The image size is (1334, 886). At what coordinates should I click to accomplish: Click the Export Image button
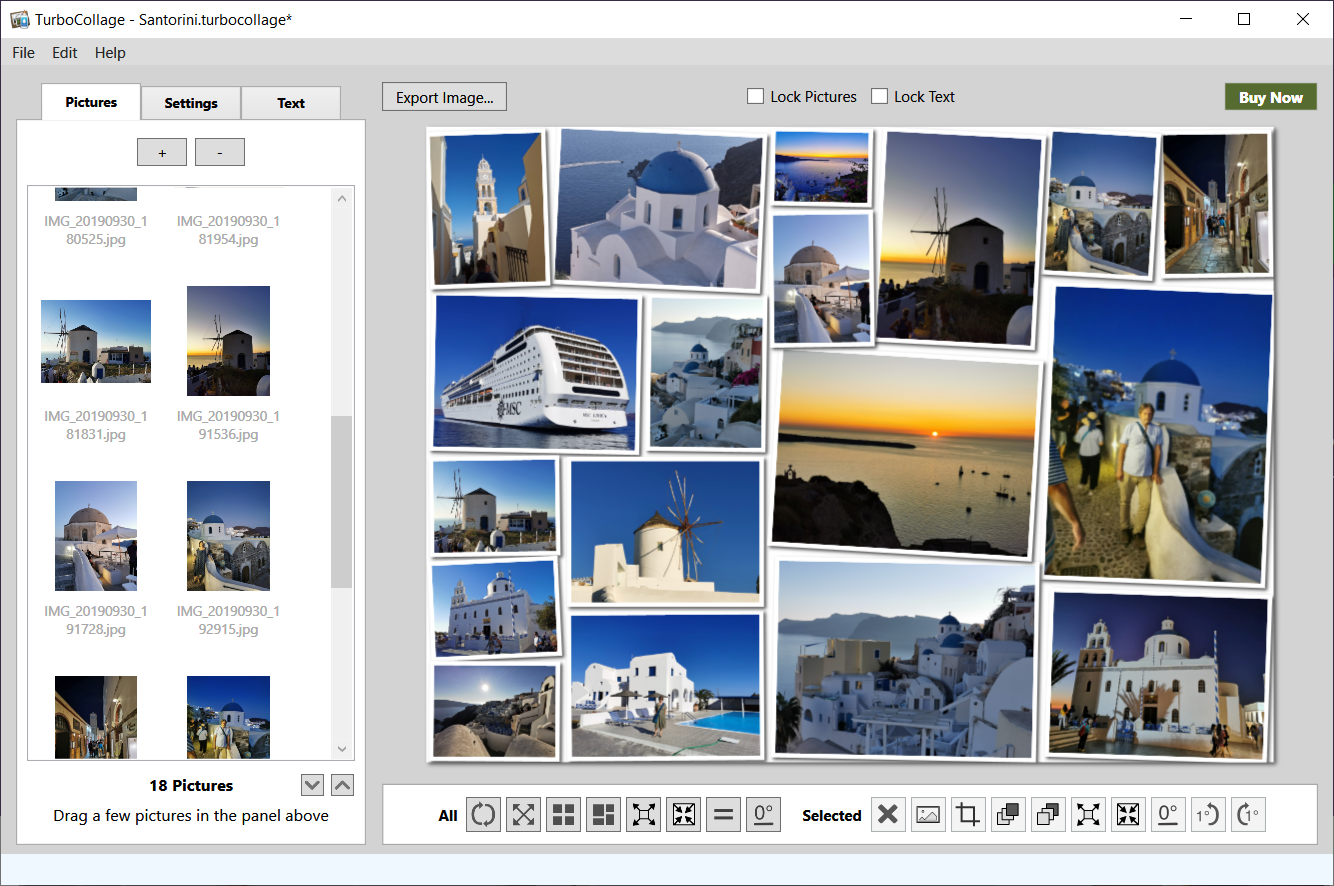coord(444,97)
